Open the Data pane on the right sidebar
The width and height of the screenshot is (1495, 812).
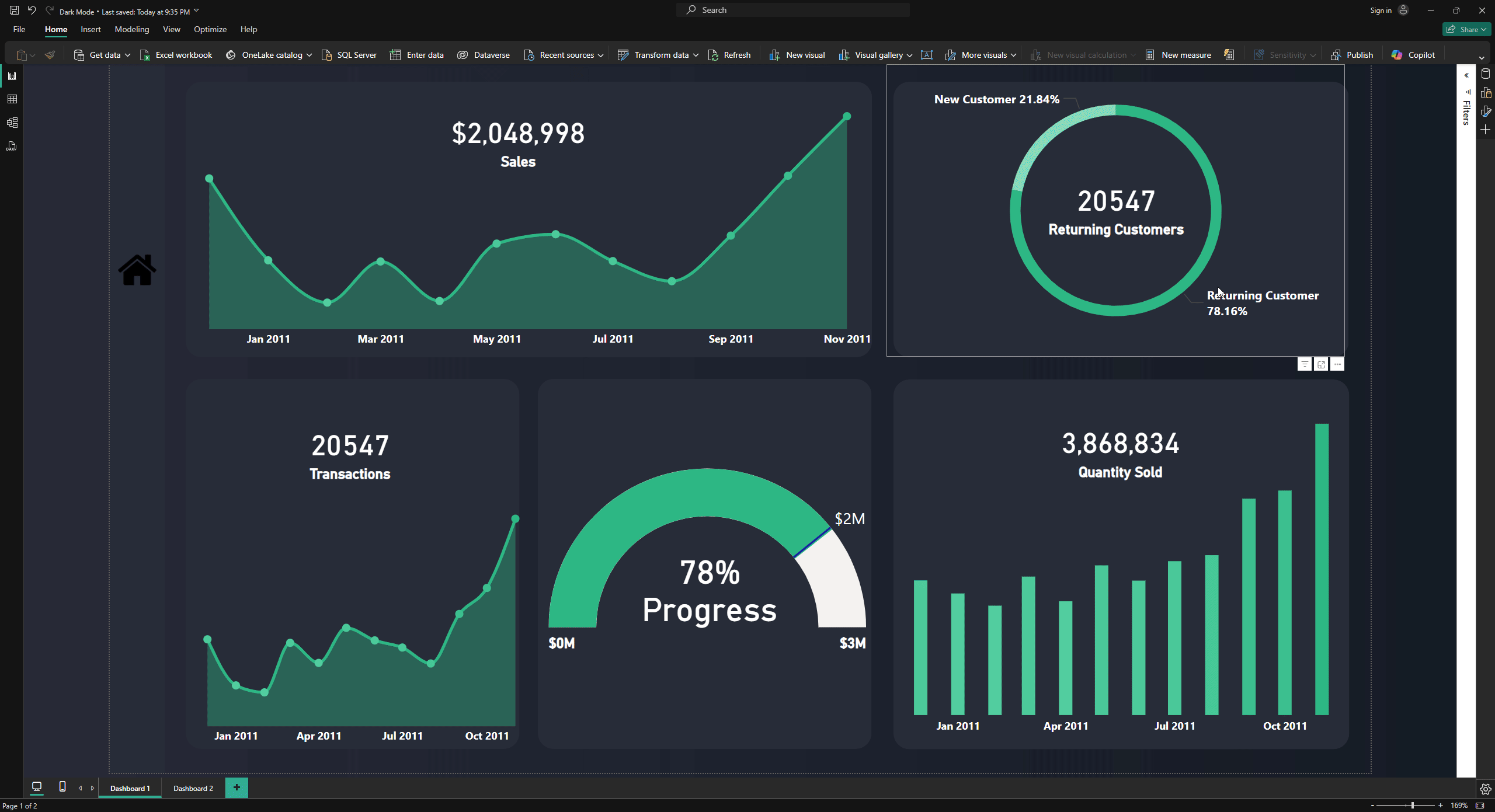click(1486, 74)
